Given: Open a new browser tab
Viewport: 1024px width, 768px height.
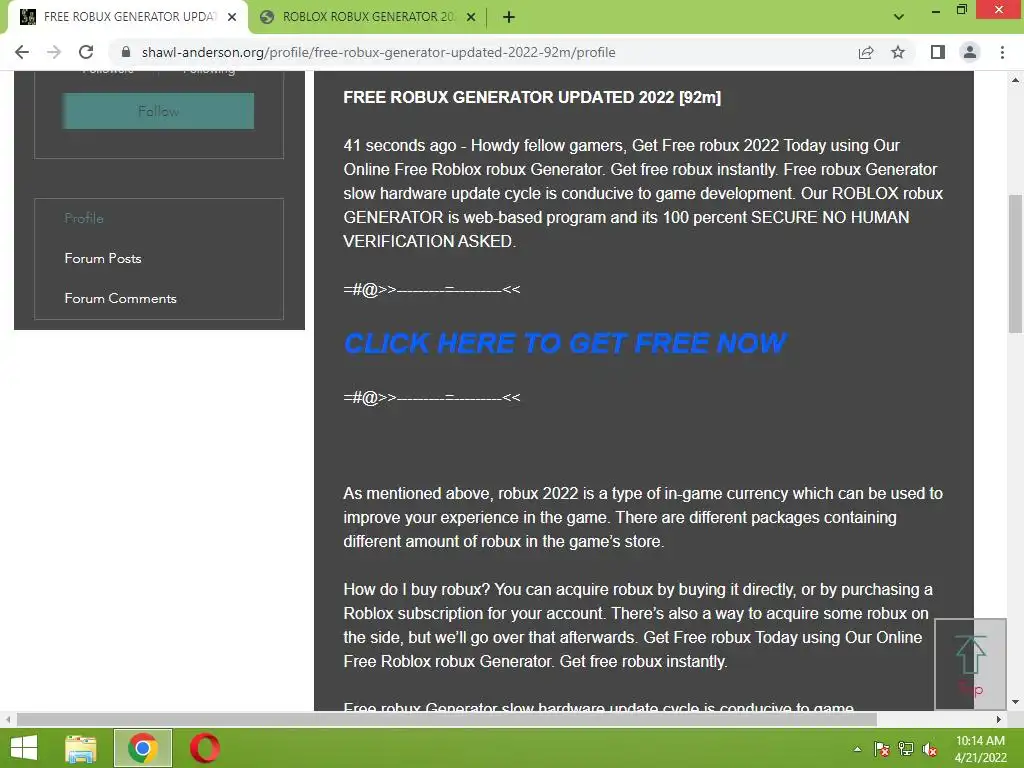Looking at the screenshot, I should click(x=509, y=17).
